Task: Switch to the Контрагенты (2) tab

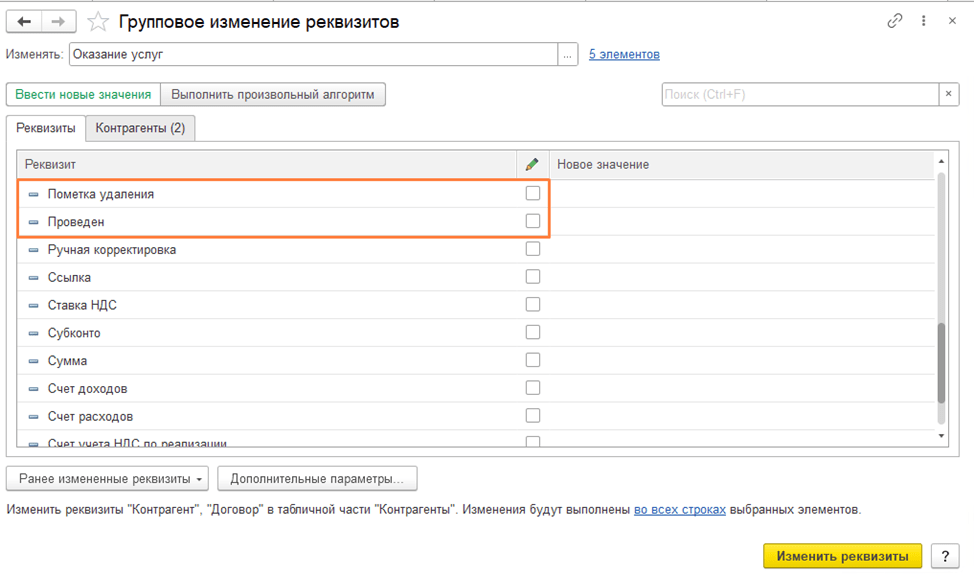Action: [140, 128]
